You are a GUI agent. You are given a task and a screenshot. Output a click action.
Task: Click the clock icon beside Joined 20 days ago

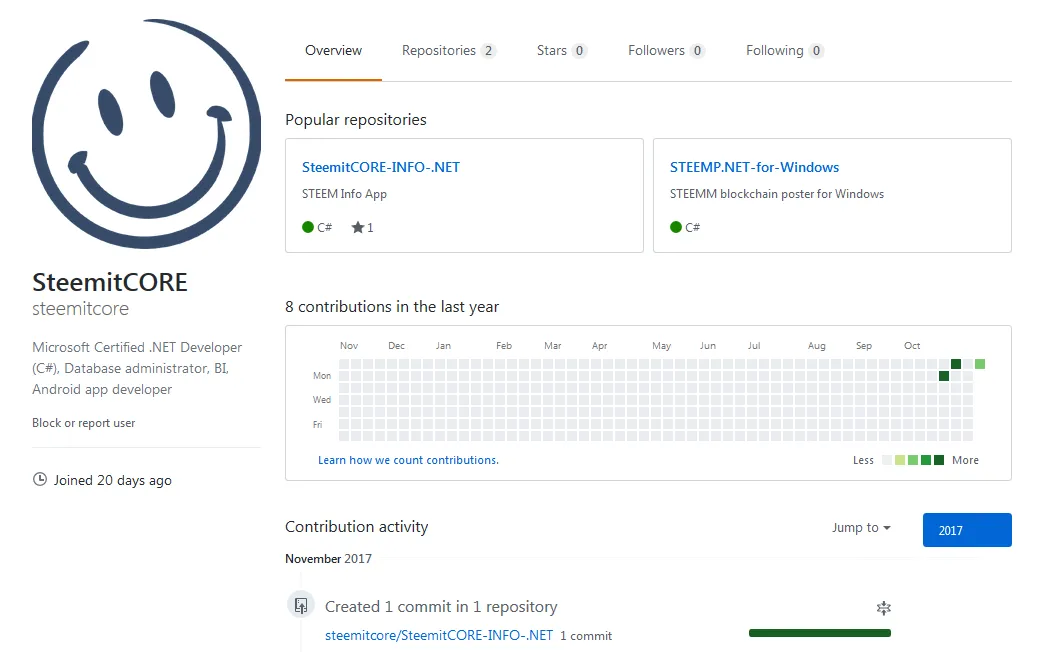click(x=40, y=479)
